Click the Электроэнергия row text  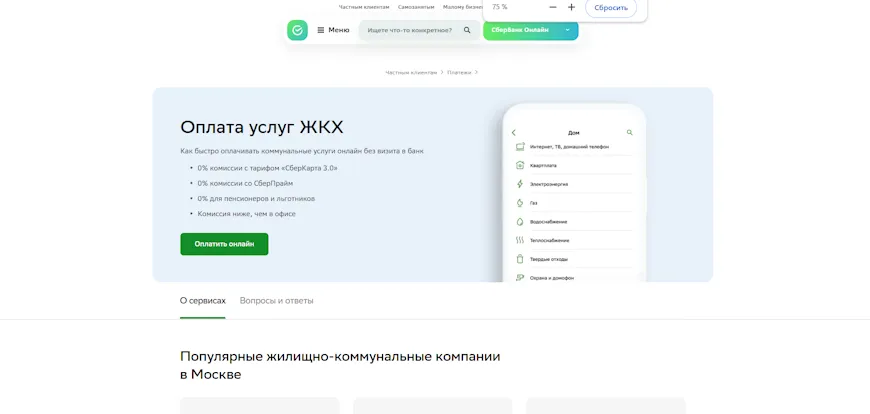click(549, 184)
